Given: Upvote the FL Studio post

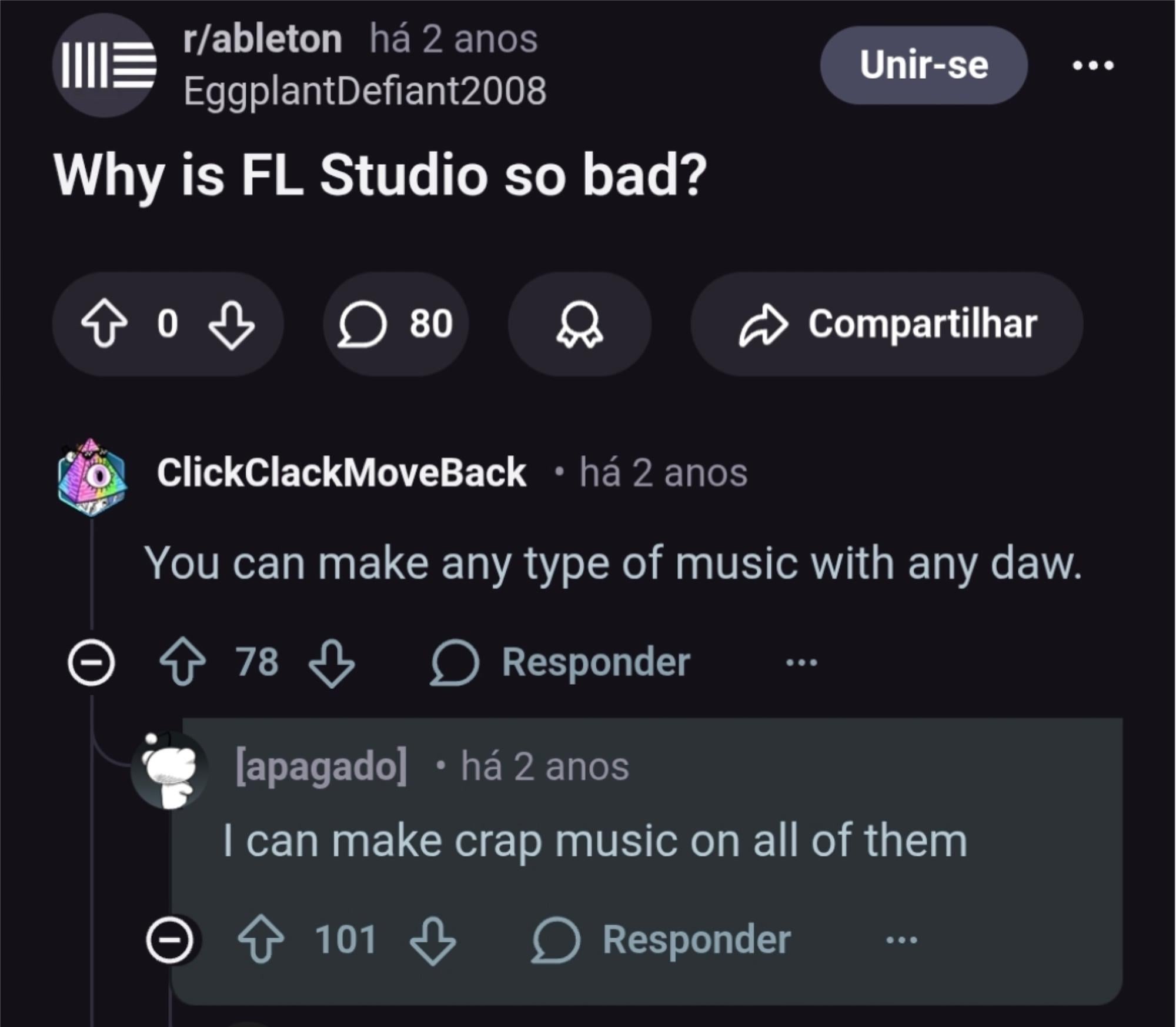Looking at the screenshot, I should [x=104, y=324].
